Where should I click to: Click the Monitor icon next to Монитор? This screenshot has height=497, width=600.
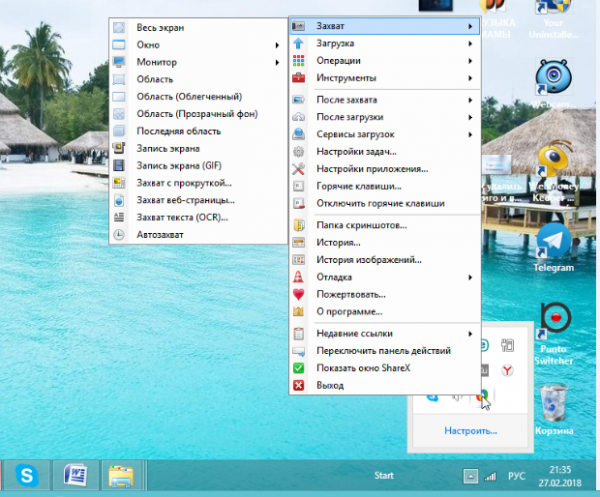119,62
